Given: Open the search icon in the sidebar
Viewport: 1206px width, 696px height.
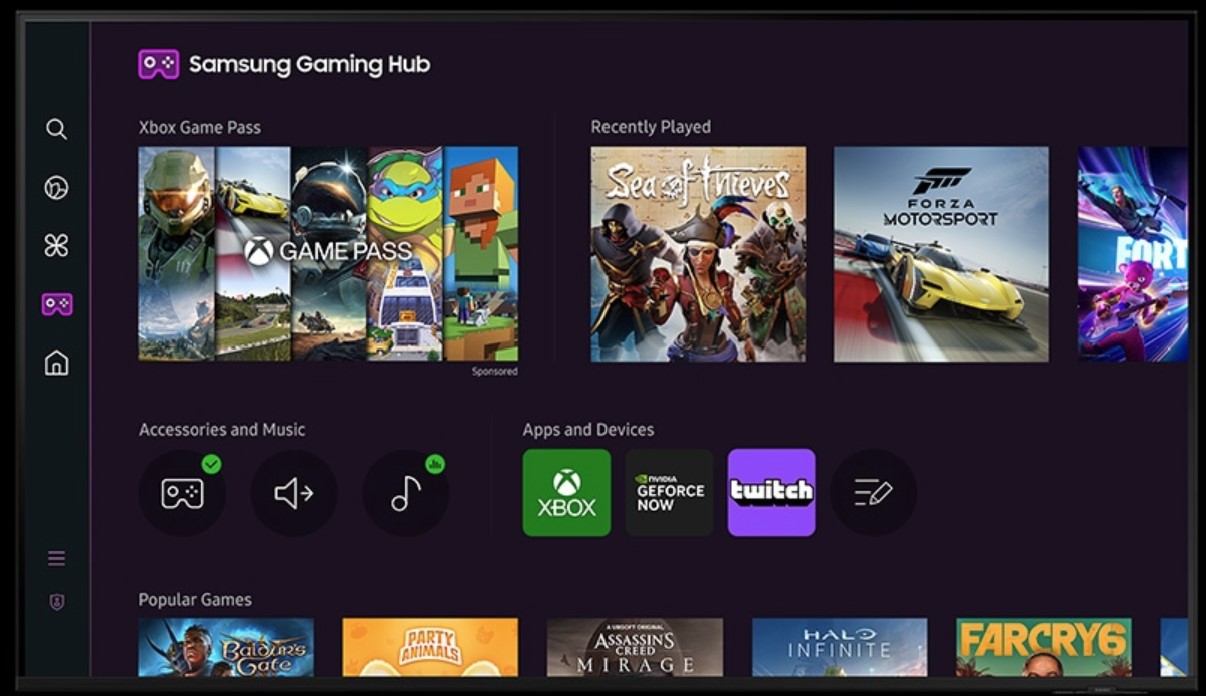Looking at the screenshot, I should (56, 129).
